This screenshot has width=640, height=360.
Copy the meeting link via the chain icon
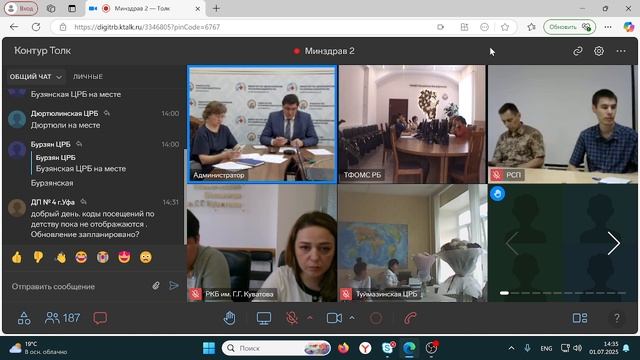click(578, 51)
